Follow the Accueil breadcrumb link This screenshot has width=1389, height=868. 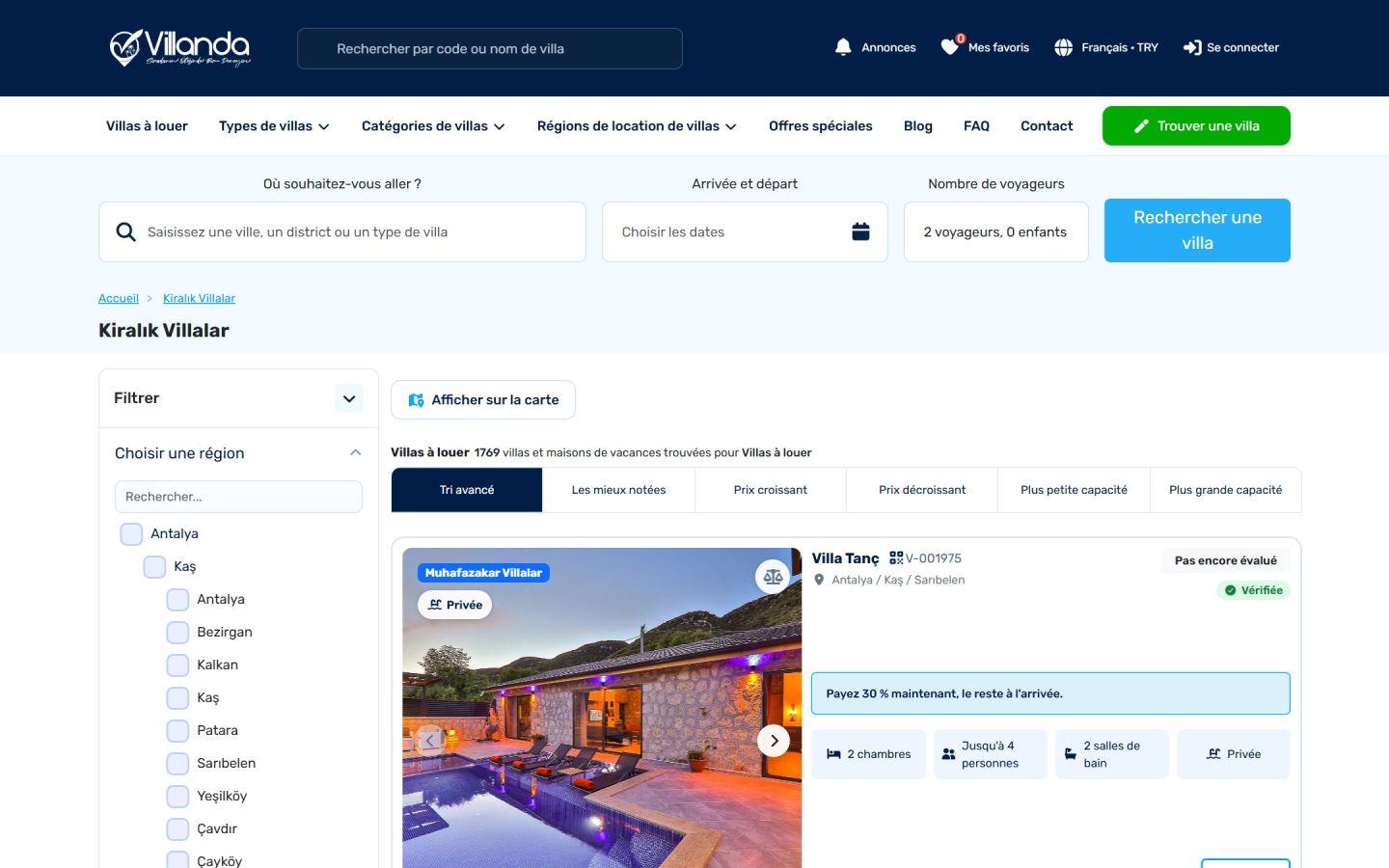coord(119,299)
